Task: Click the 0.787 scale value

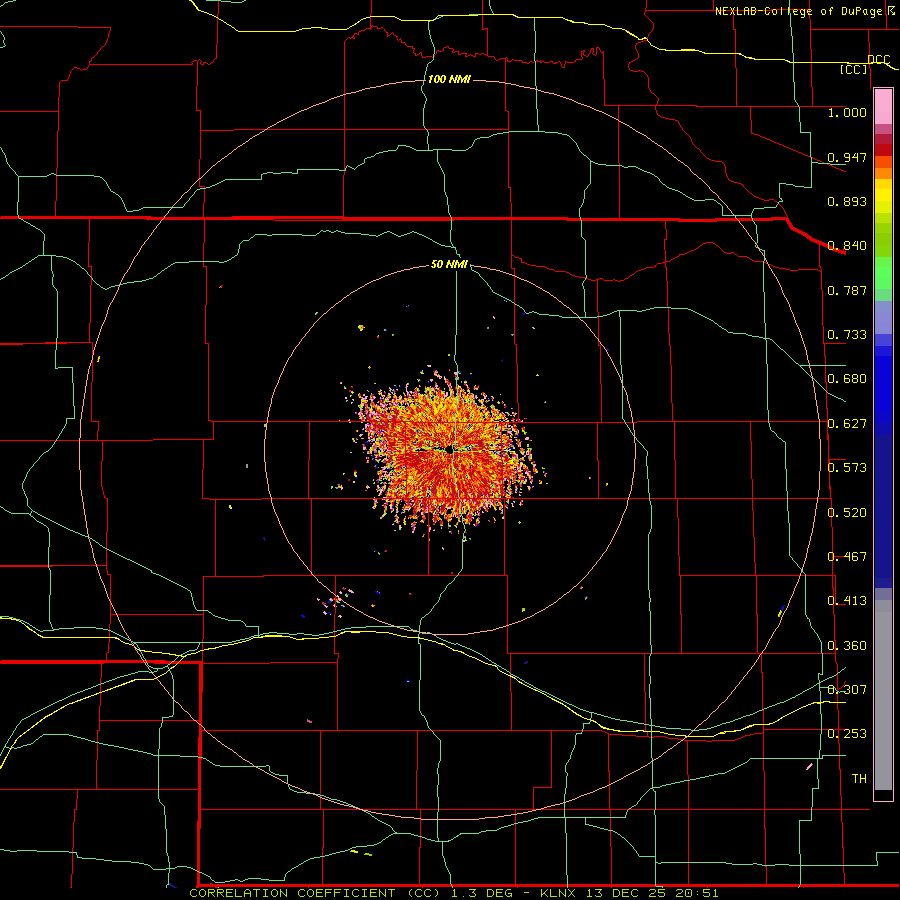Action: pyautogui.click(x=847, y=290)
